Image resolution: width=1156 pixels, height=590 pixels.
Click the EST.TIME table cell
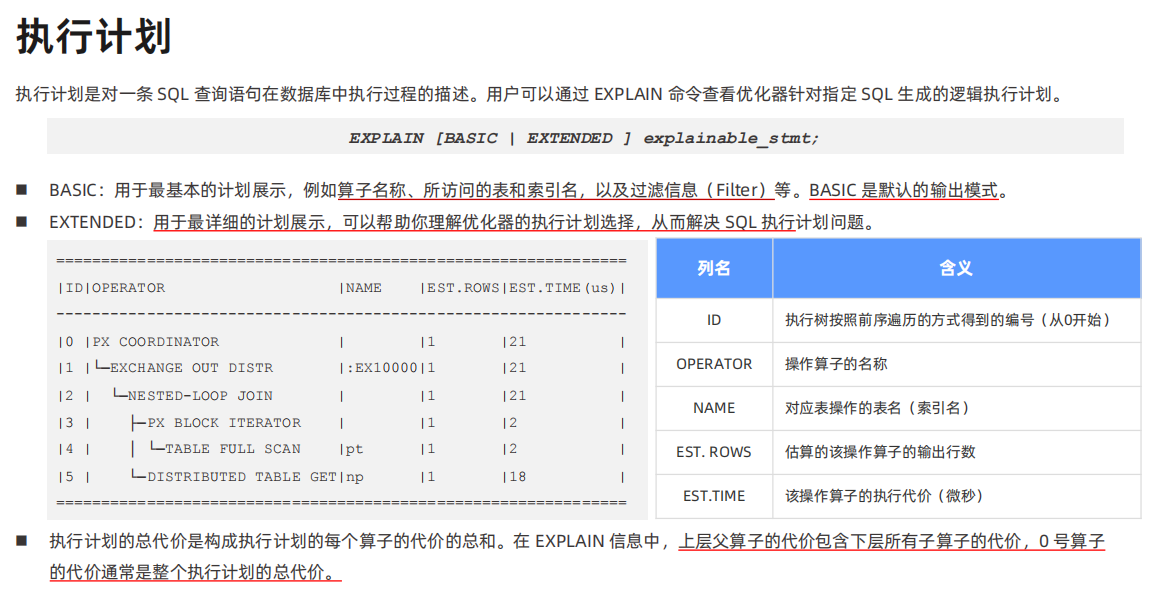coord(714,496)
